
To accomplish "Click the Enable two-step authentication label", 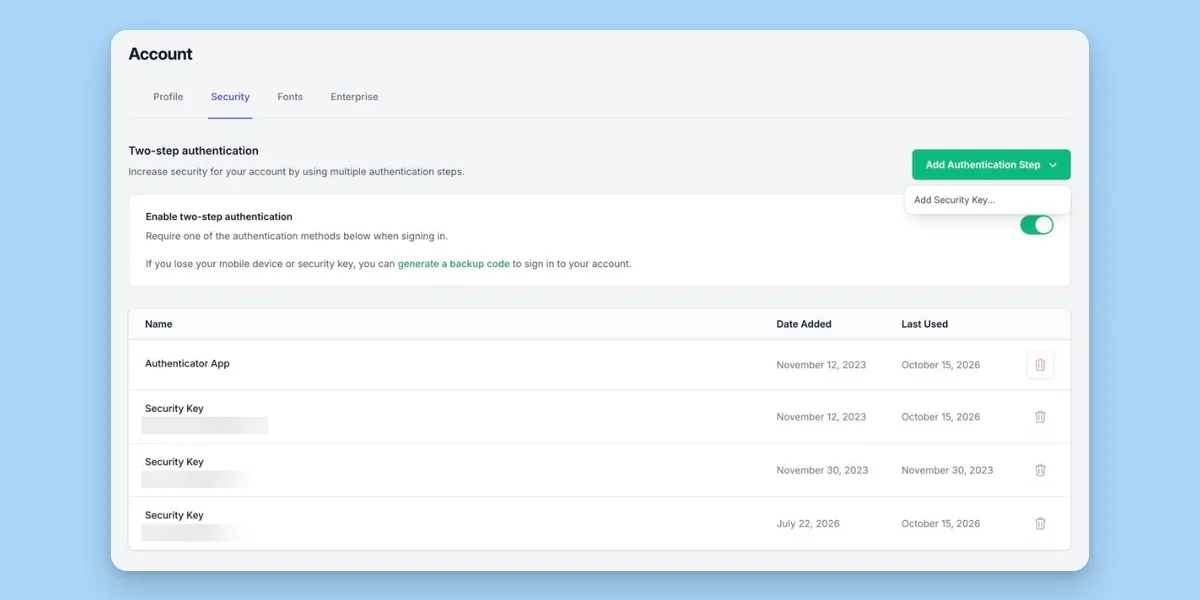I will (x=219, y=216).
